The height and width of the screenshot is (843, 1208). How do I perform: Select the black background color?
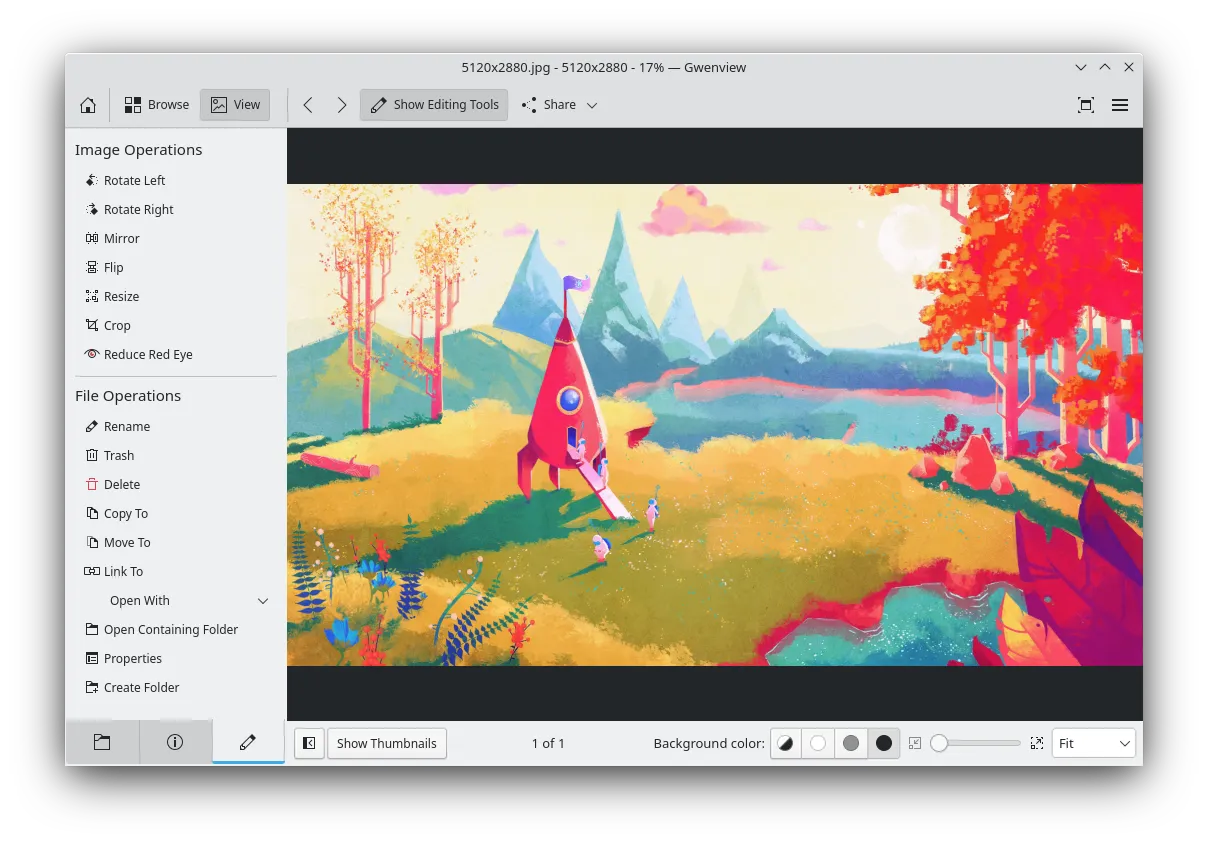point(884,743)
